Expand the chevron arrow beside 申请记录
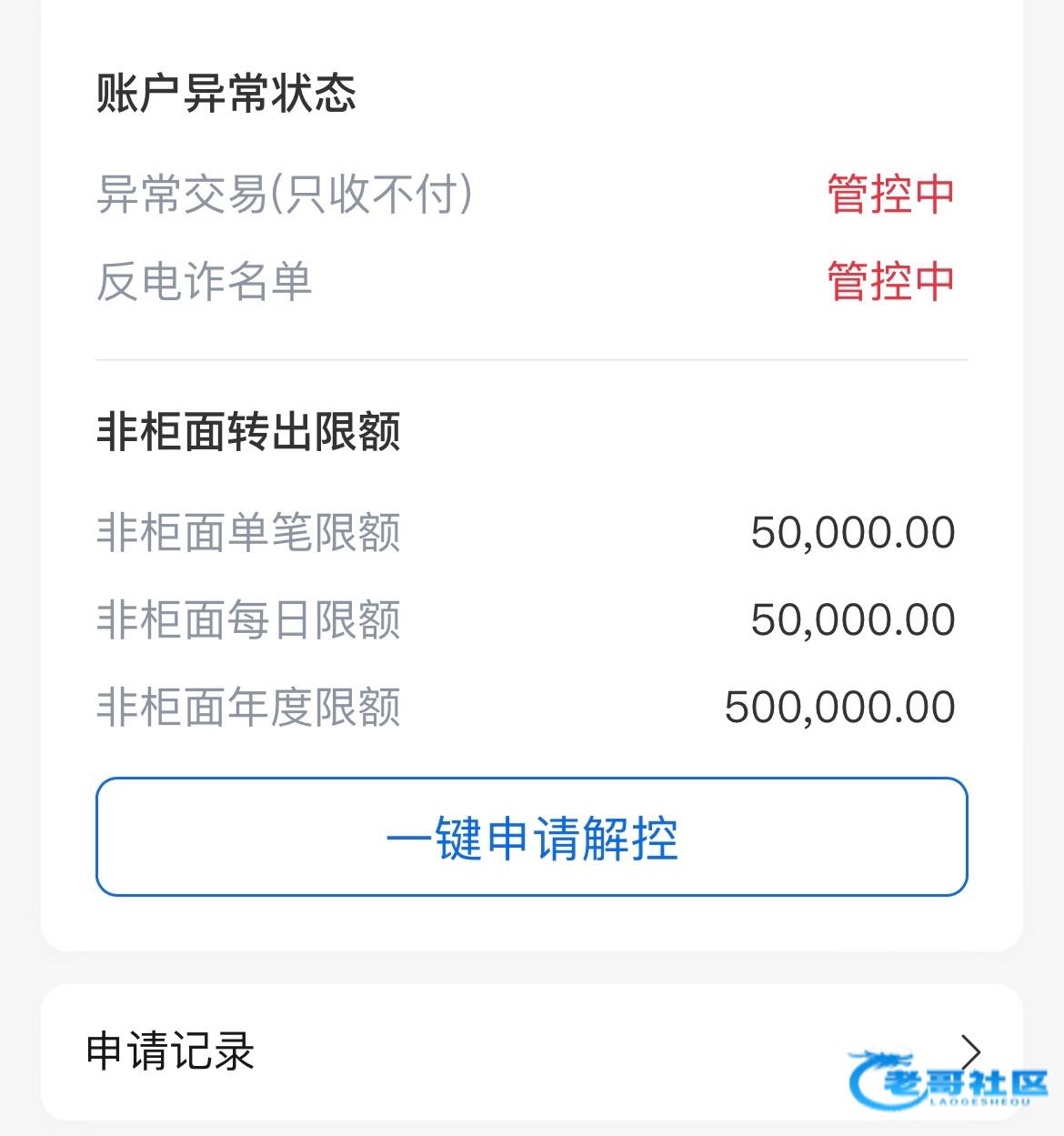The height and width of the screenshot is (1136, 1064). point(971,1051)
